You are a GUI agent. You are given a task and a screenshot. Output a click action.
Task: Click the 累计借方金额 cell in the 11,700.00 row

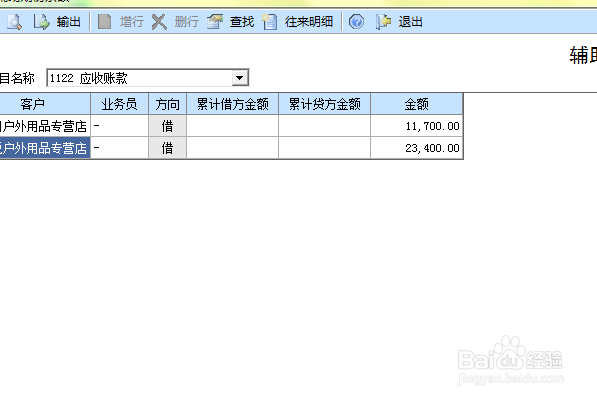[x=233, y=126]
